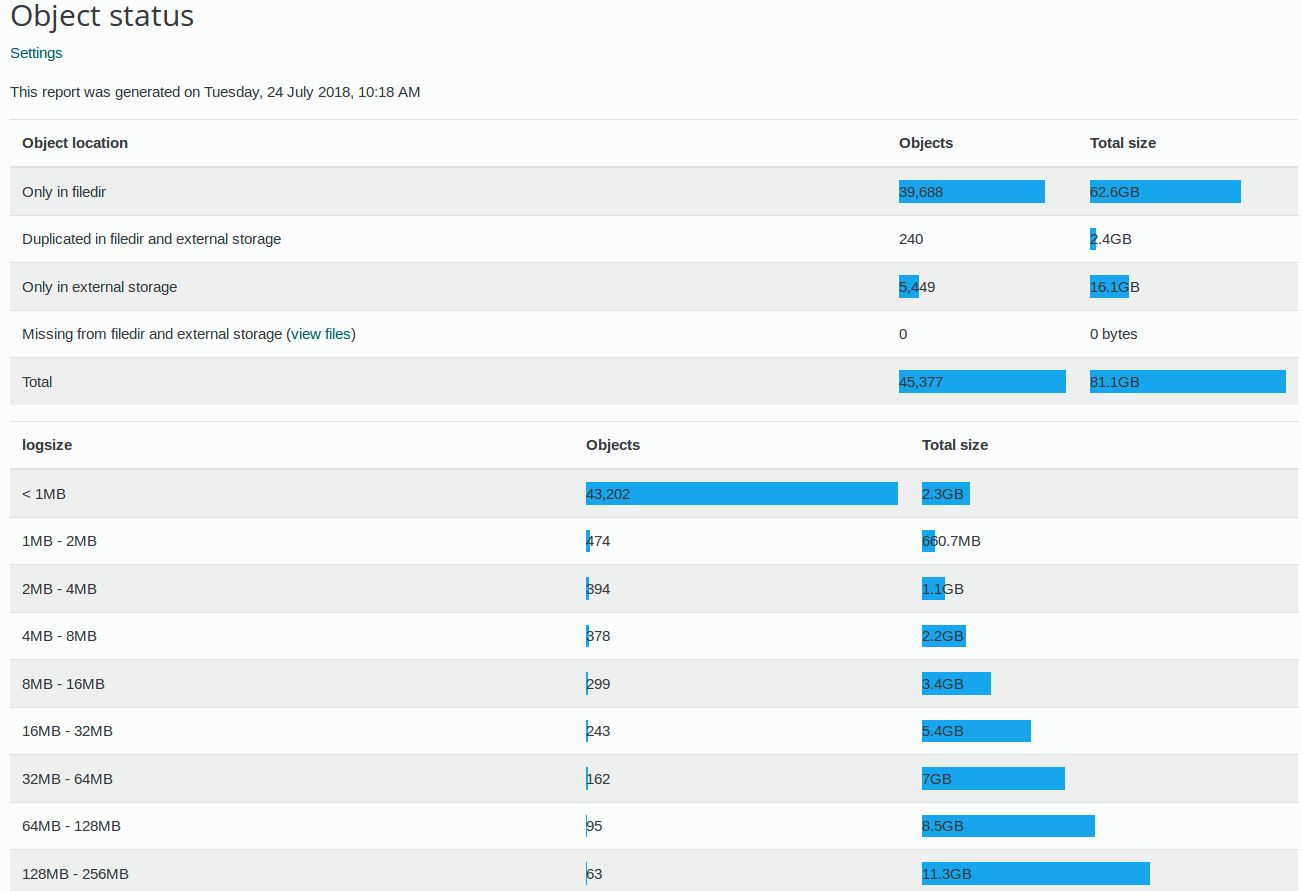The width and height of the screenshot is (1301, 891).
Task: Click the 11.3GB bar for 128MB-256MB
Action: point(1035,873)
